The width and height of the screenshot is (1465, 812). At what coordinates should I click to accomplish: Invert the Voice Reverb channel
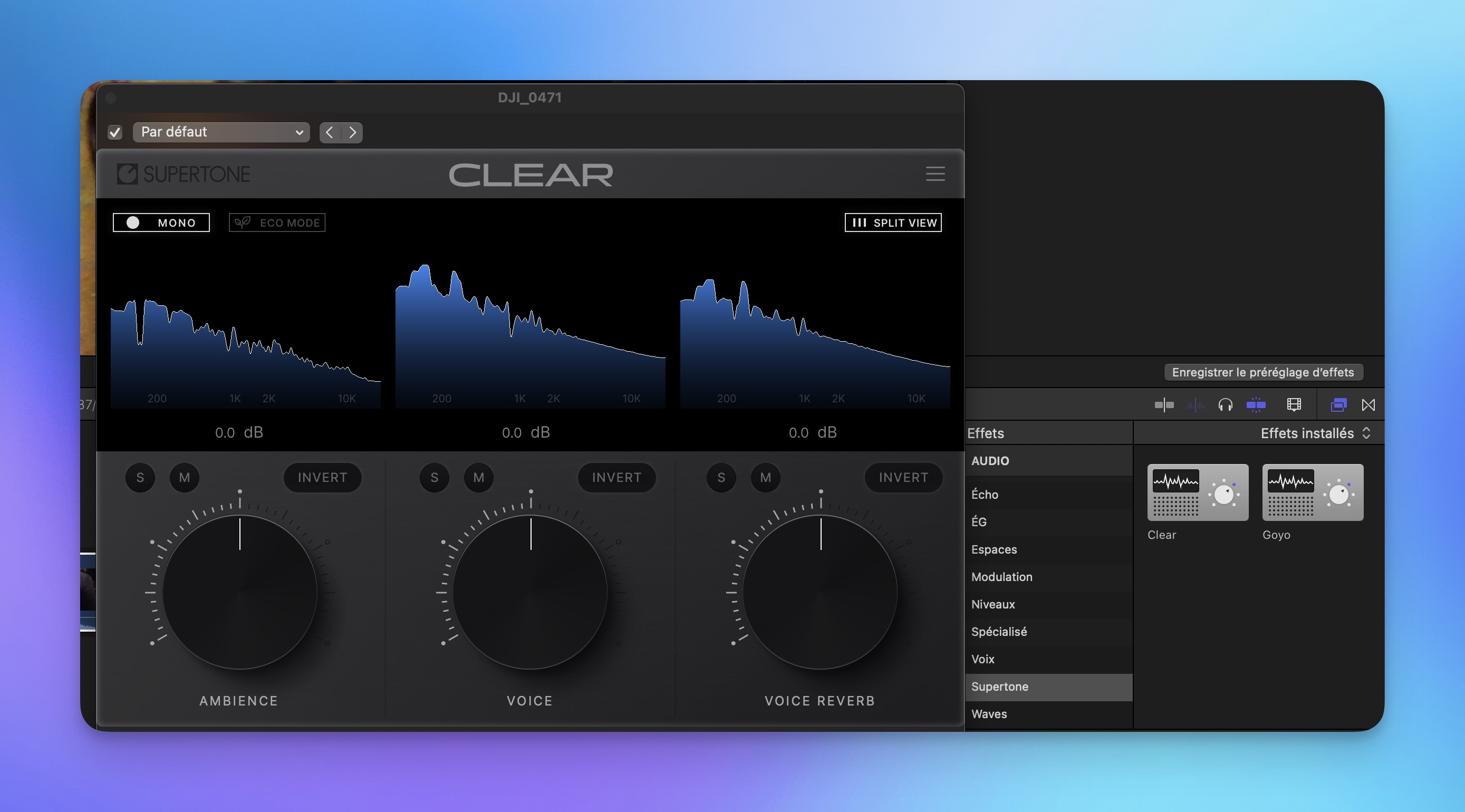click(903, 478)
